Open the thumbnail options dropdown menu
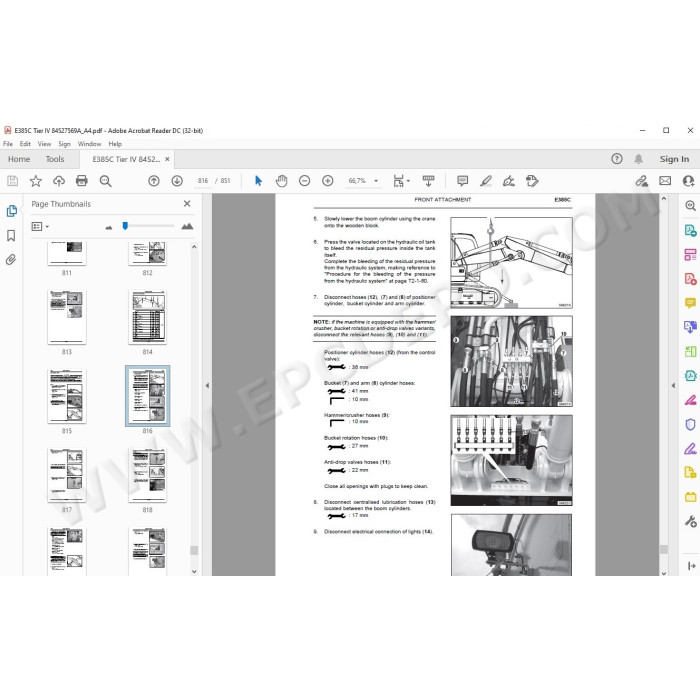The height and width of the screenshot is (700, 700). point(40,227)
